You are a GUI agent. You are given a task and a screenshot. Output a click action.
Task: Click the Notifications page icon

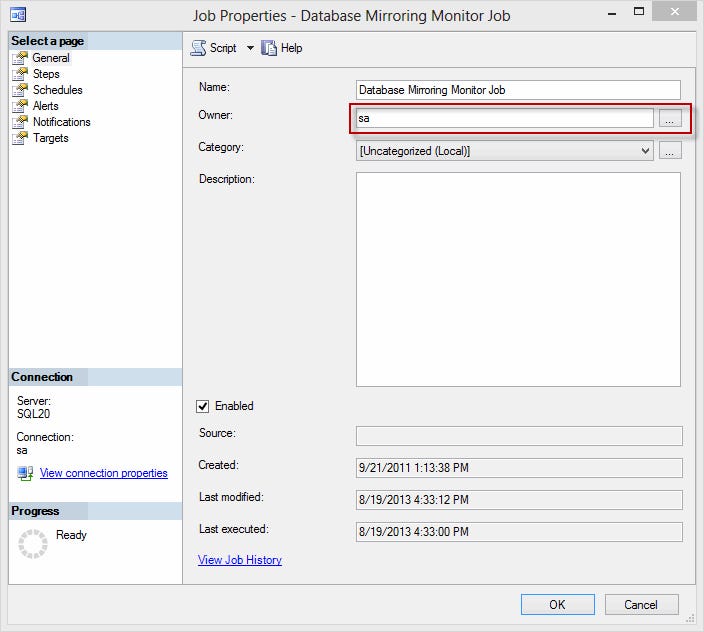click(x=20, y=122)
